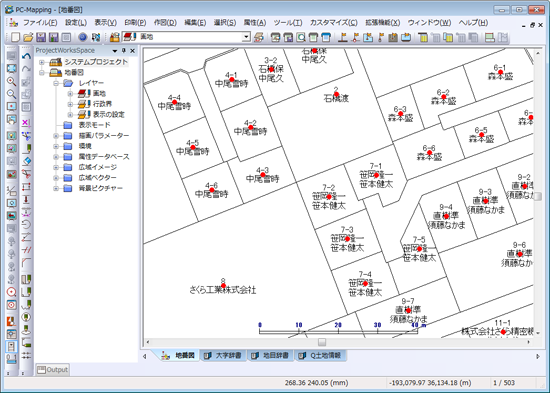Screen dimensions: 550x393
Task: Click the blue floppy Save icon
Action: pyautogui.click(x=41, y=37)
